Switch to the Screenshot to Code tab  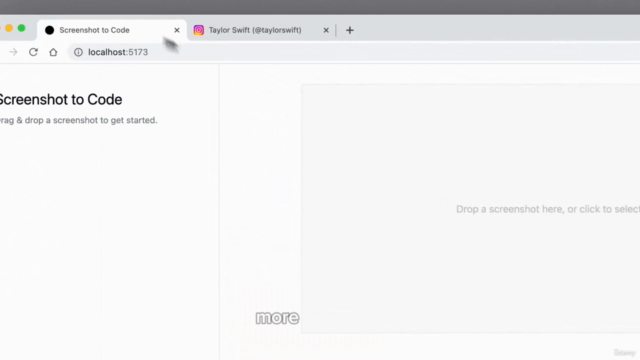(111, 30)
